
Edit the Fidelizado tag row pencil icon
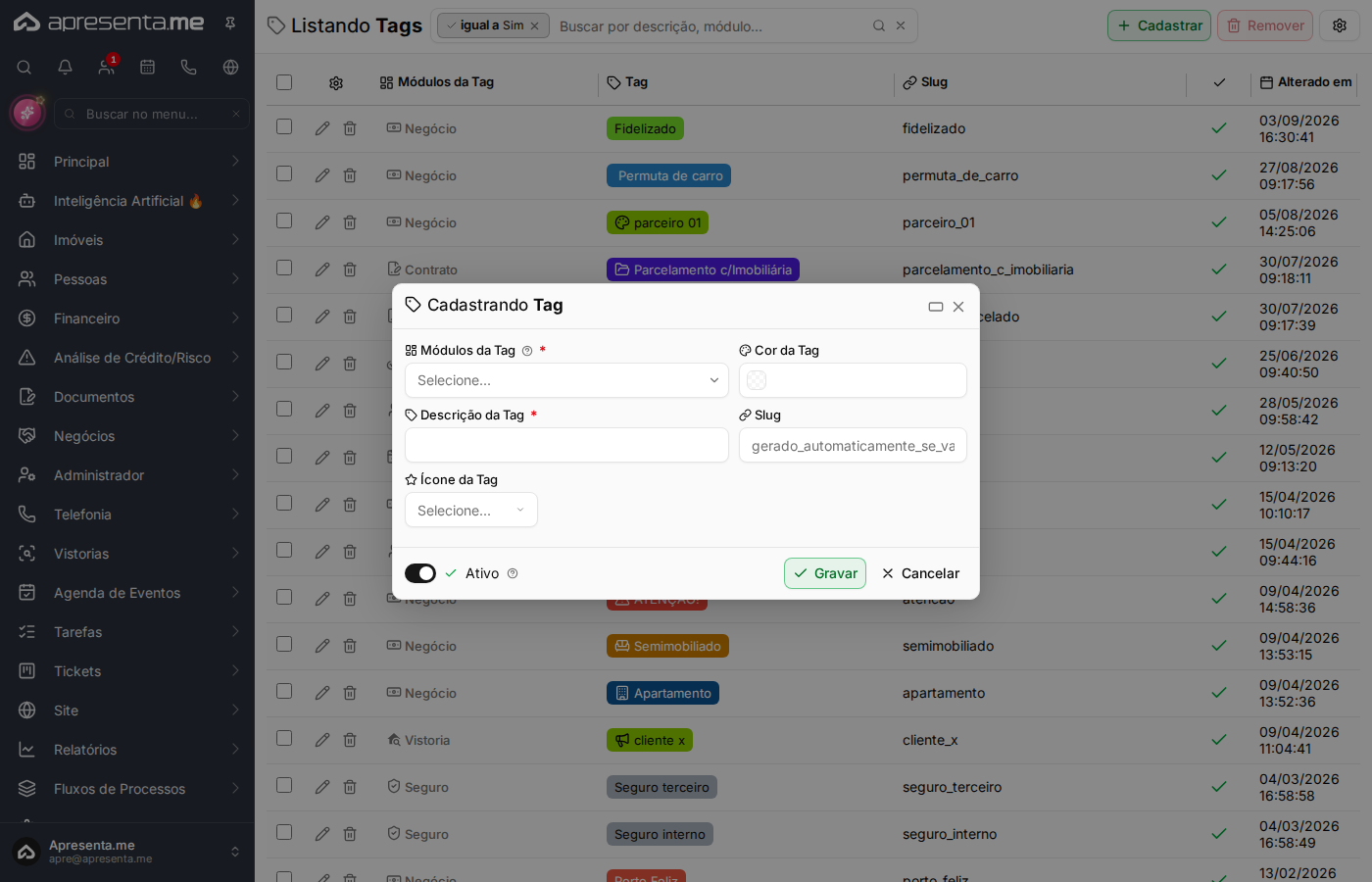(x=322, y=128)
